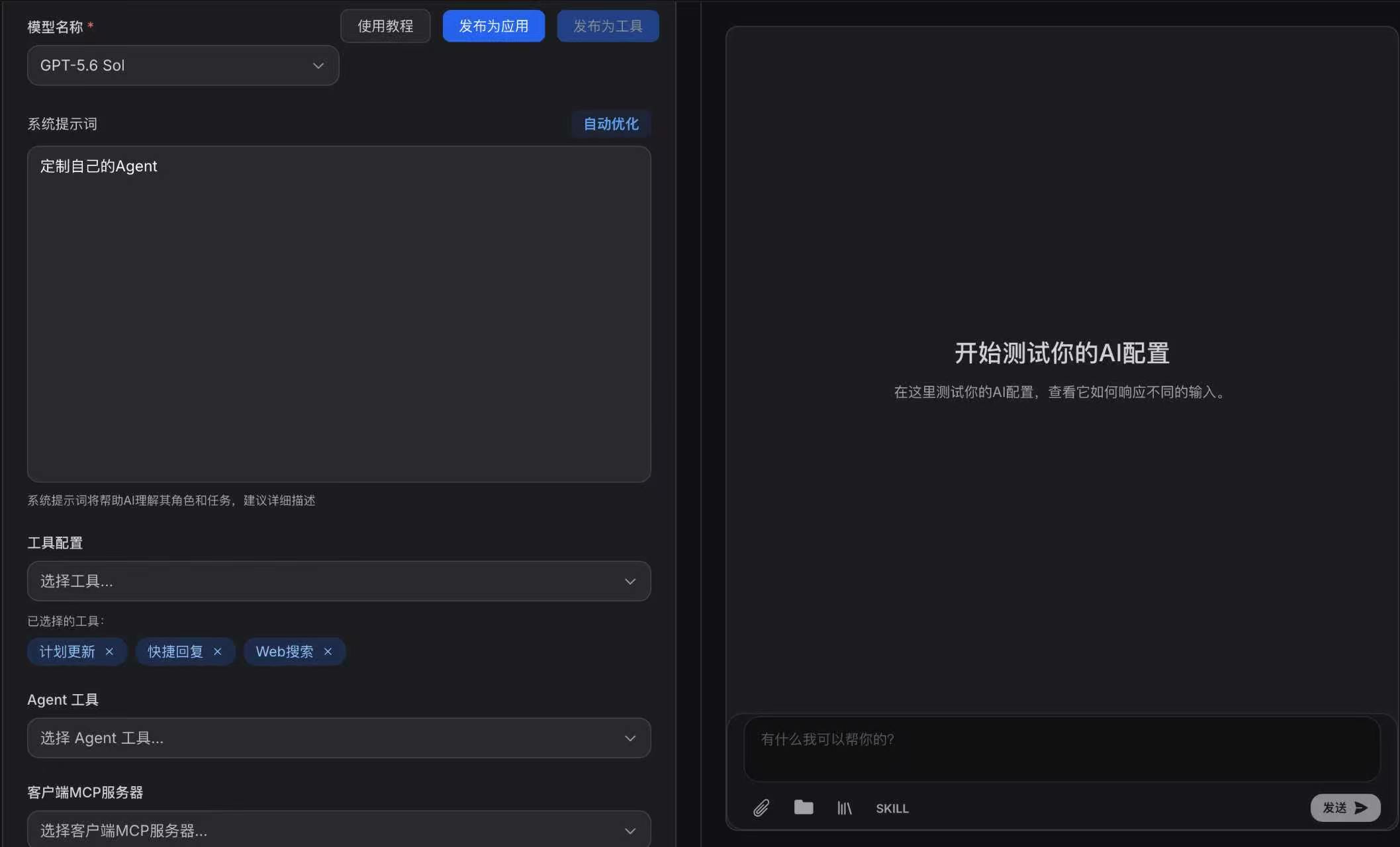Click the 工具配置 heading
Viewport: 1400px width, 847px height.
point(55,543)
